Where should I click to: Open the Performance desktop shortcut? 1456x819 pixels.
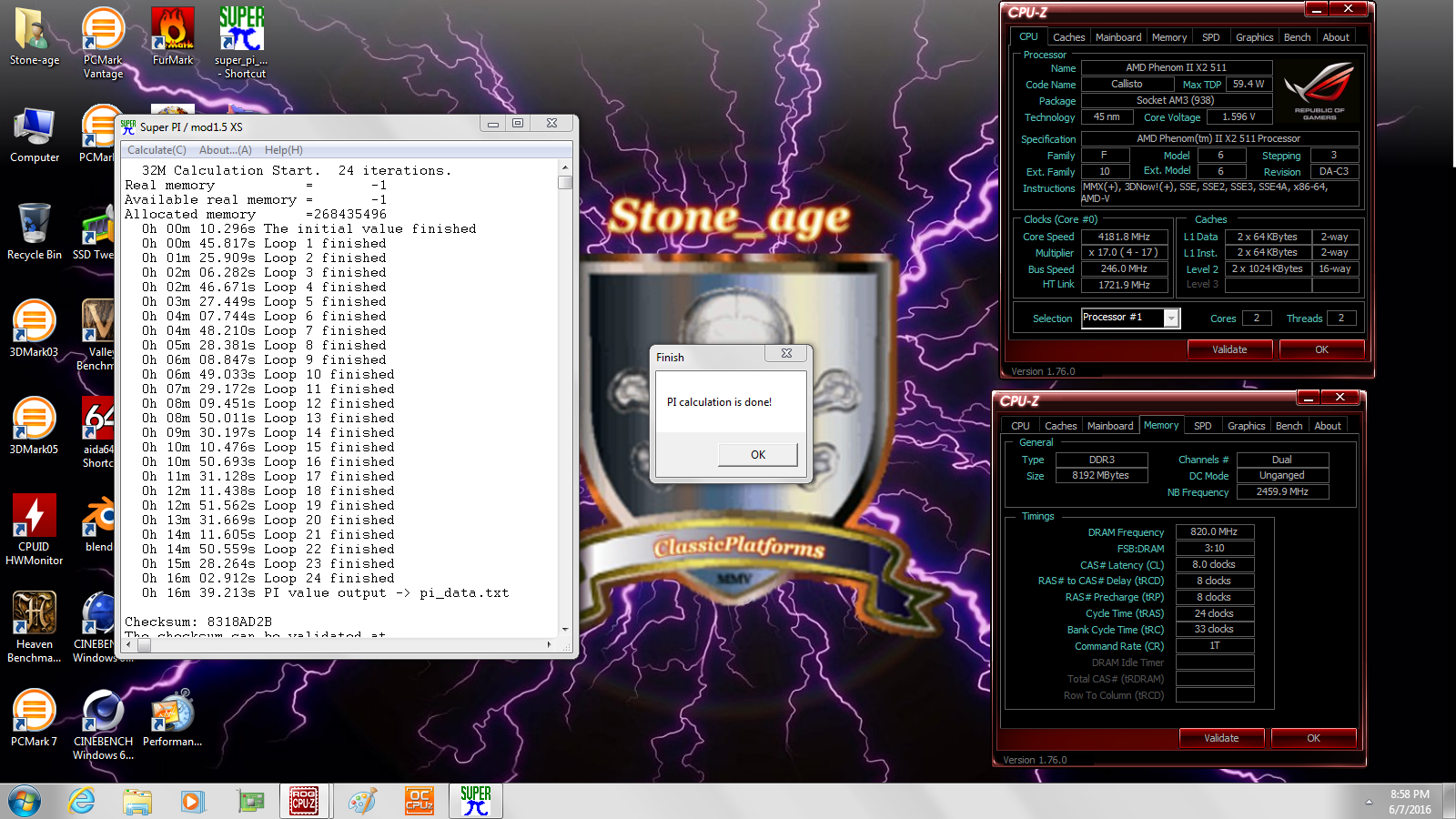pos(172,718)
